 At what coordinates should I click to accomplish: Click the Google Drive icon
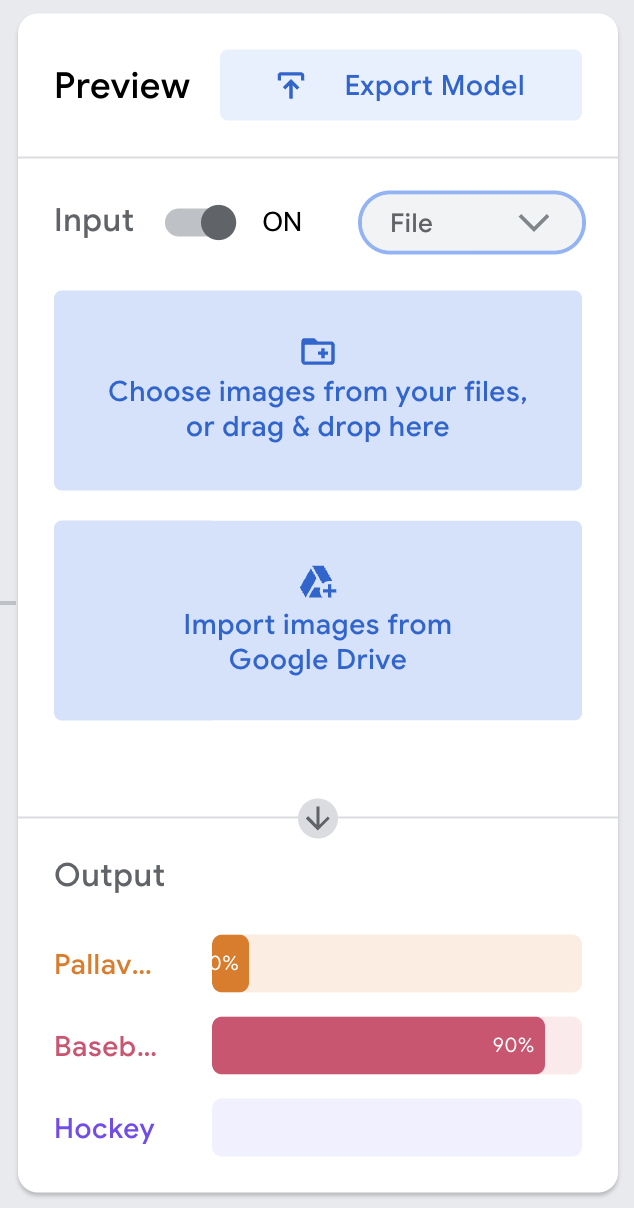[x=318, y=582]
